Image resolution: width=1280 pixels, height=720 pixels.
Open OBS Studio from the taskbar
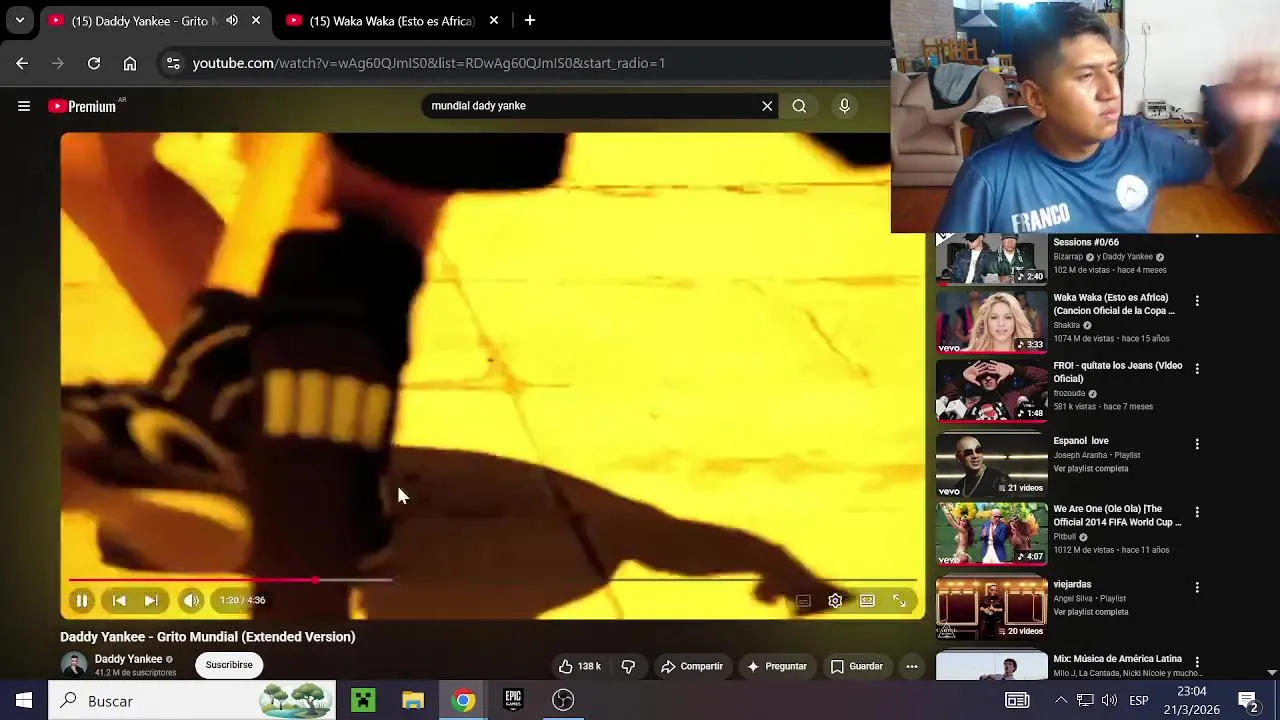[x=563, y=701]
